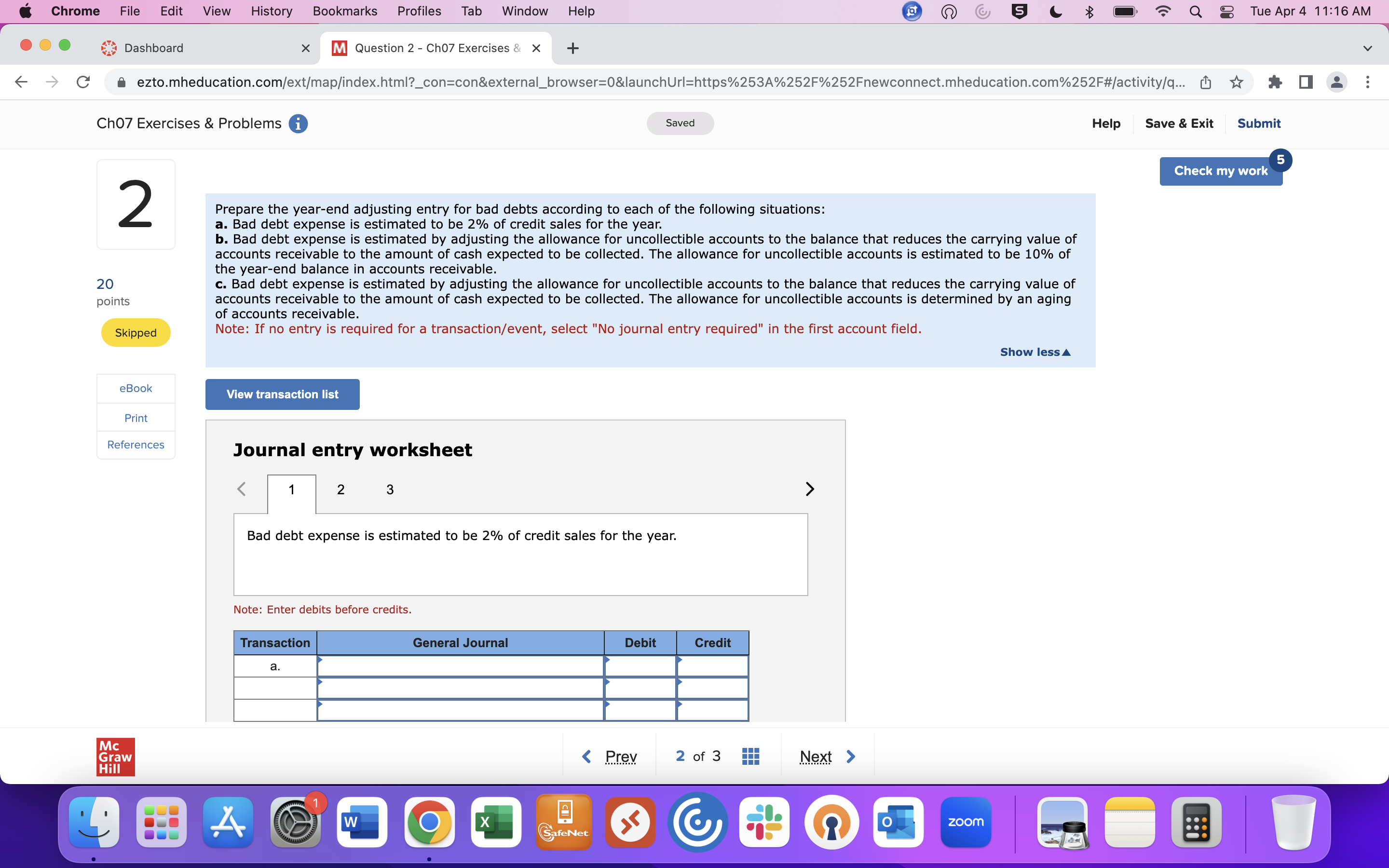1389x868 pixels.
Task: Go to next worksheet with right chevron
Action: 809,489
